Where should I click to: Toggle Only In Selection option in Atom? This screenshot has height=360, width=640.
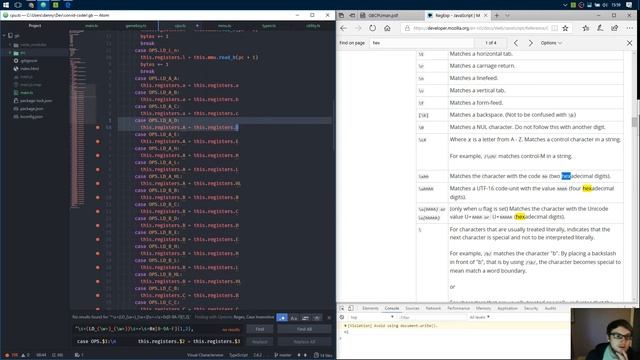[305, 318]
